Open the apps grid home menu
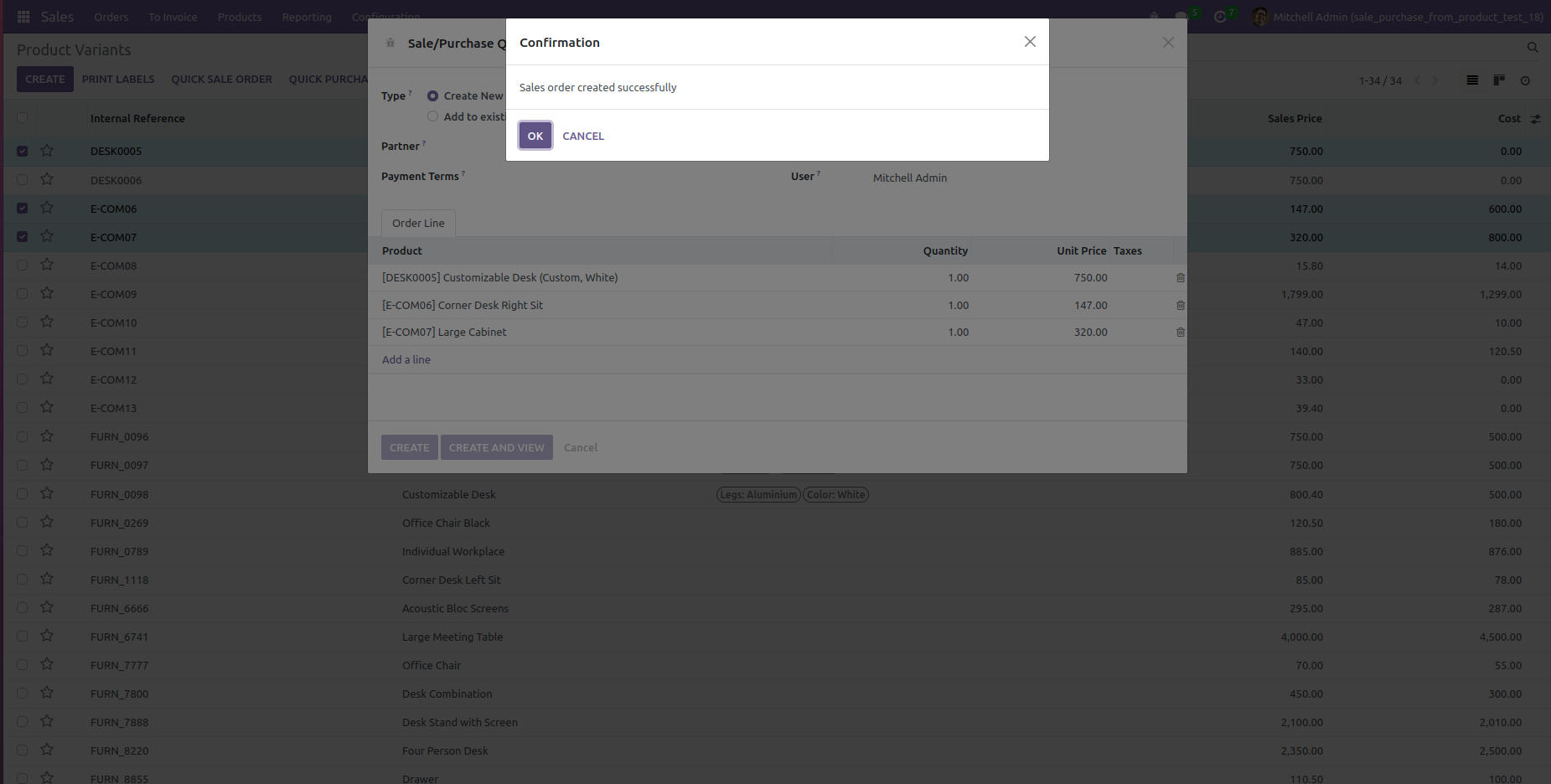 [x=23, y=17]
